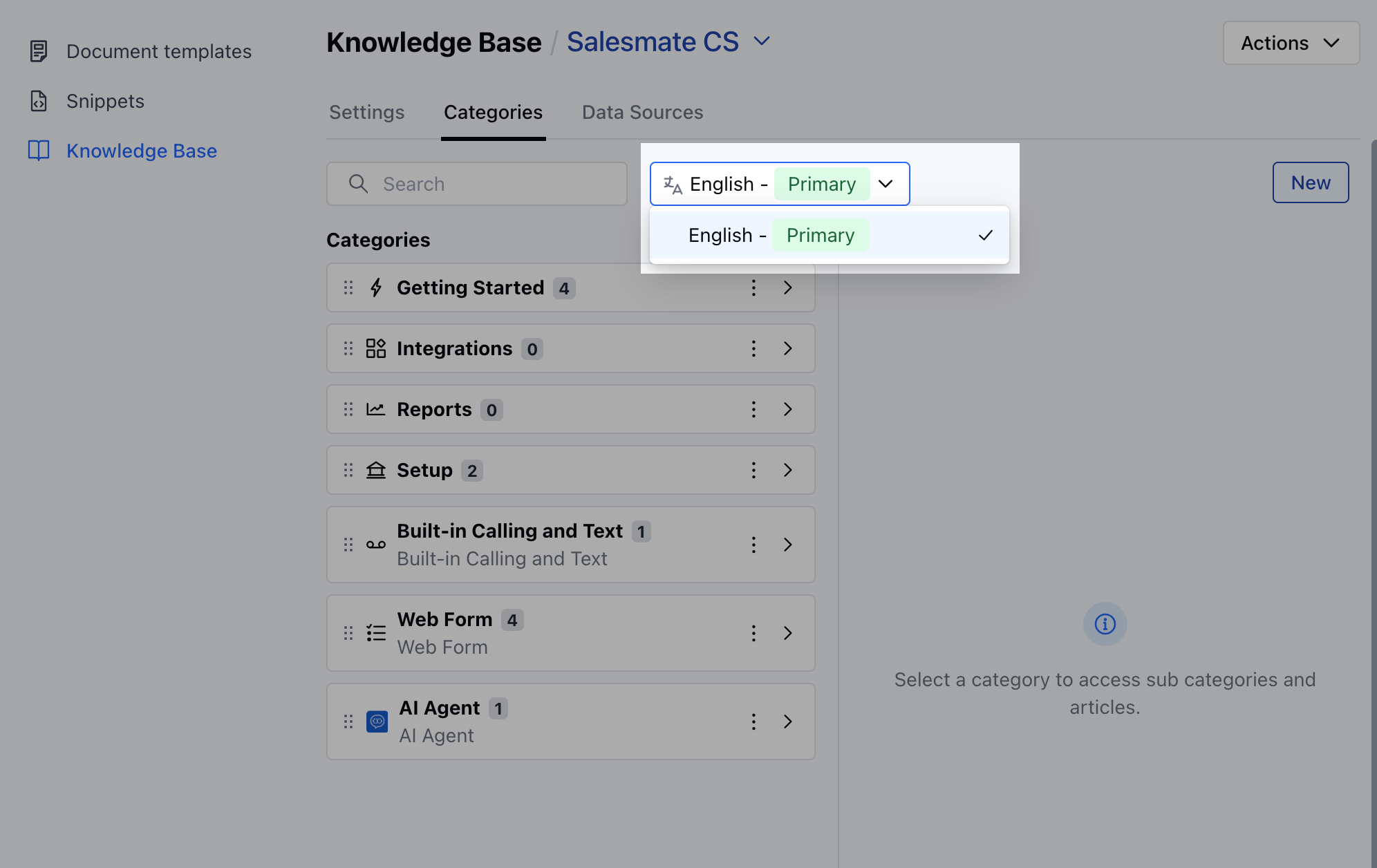Image resolution: width=1377 pixels, height=868 pixels.
Task: Switch to the Settings tab
Action: [366, 112]
